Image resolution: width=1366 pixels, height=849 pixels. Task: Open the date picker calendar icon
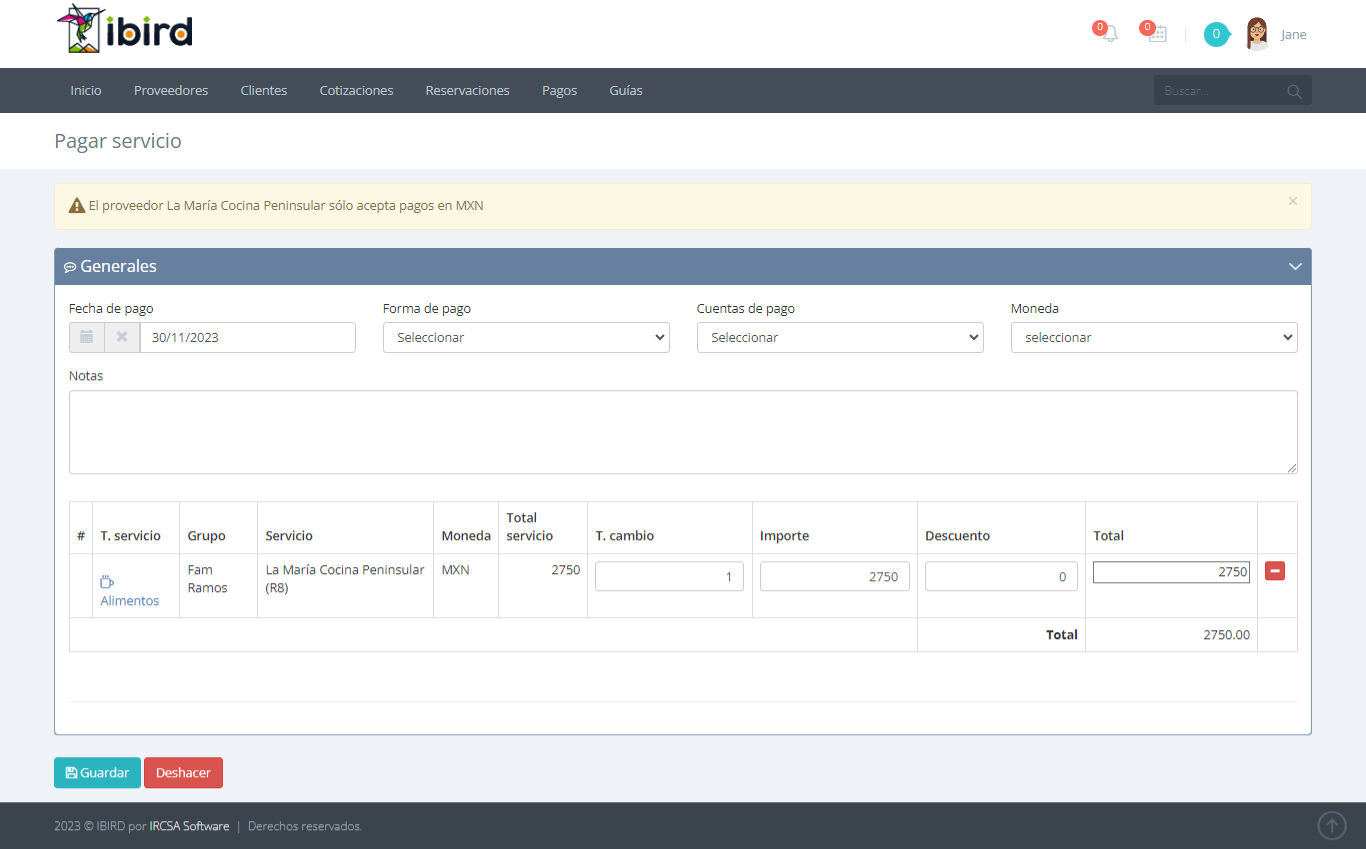point(86,337)
